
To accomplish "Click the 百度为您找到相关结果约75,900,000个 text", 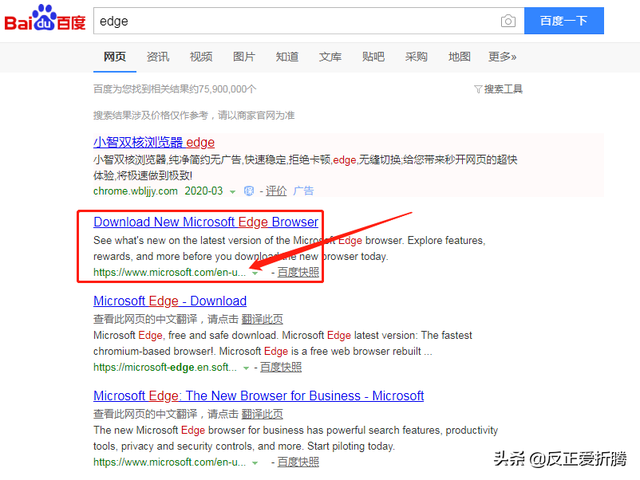I will tap(175, 89).
